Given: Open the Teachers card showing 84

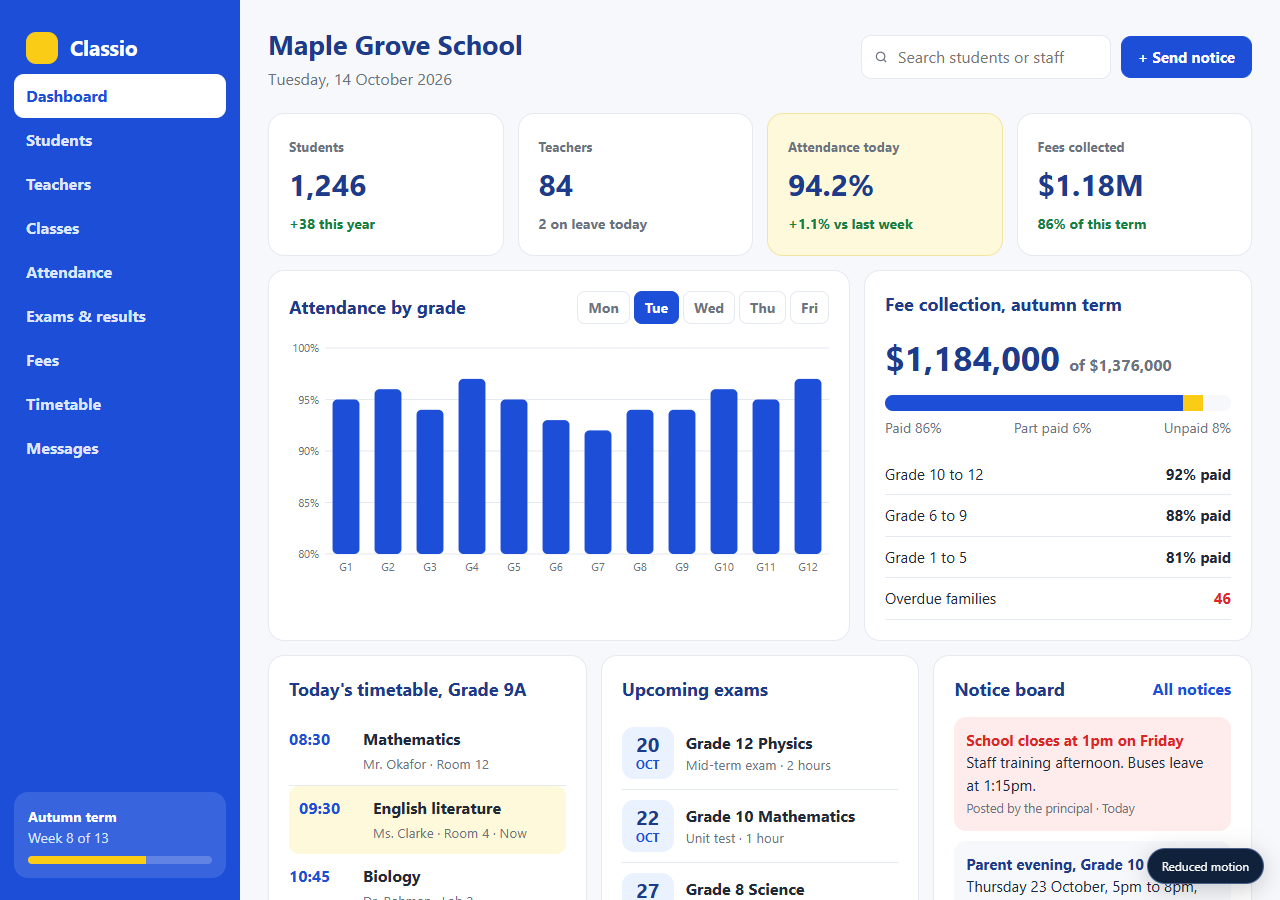Looking at the screenshot, I should coord(635,184).
